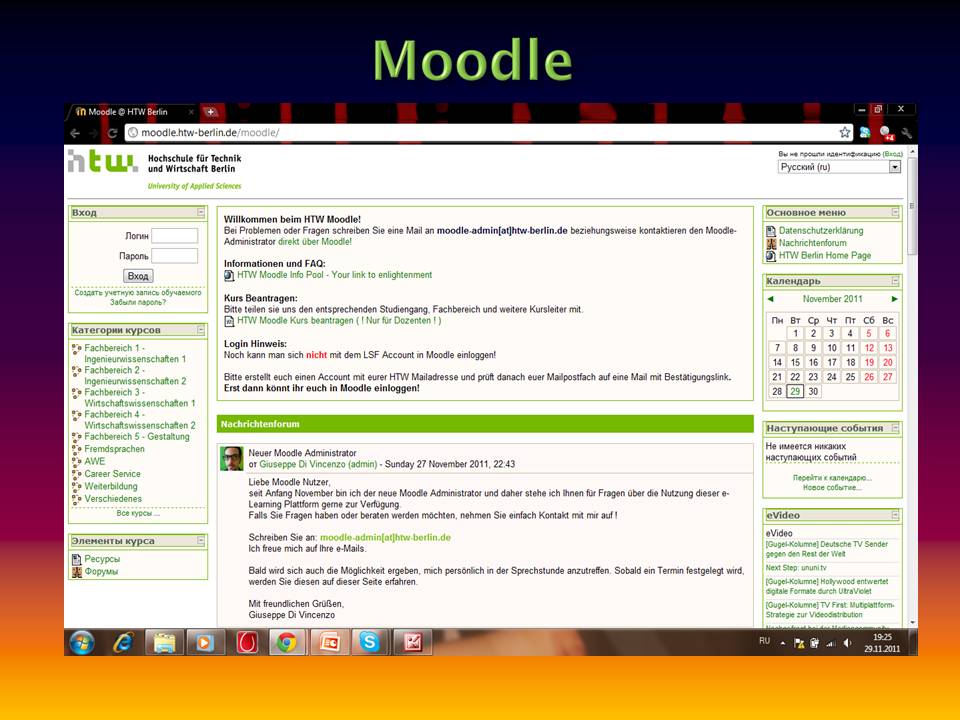960x720 pixels.
Task: Reload the page with the refresh icon
Action: click(x=112, y=133)
